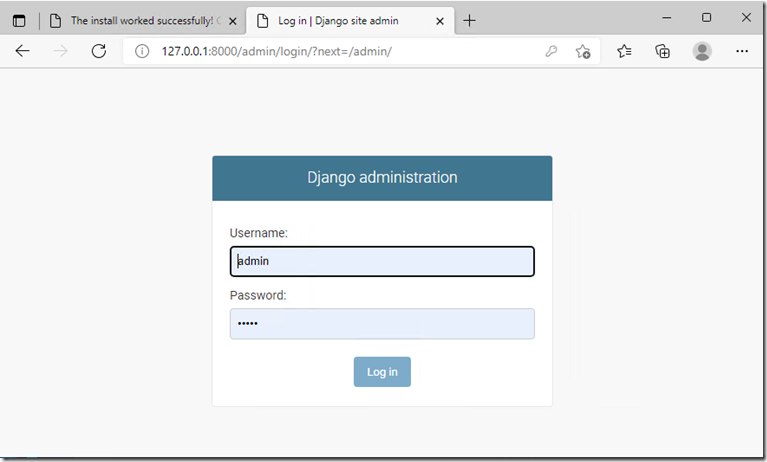Close the 'Log in | Django site admin' tab
The width and height of the screenshot is (767, 462).
(x=440, y=21)
